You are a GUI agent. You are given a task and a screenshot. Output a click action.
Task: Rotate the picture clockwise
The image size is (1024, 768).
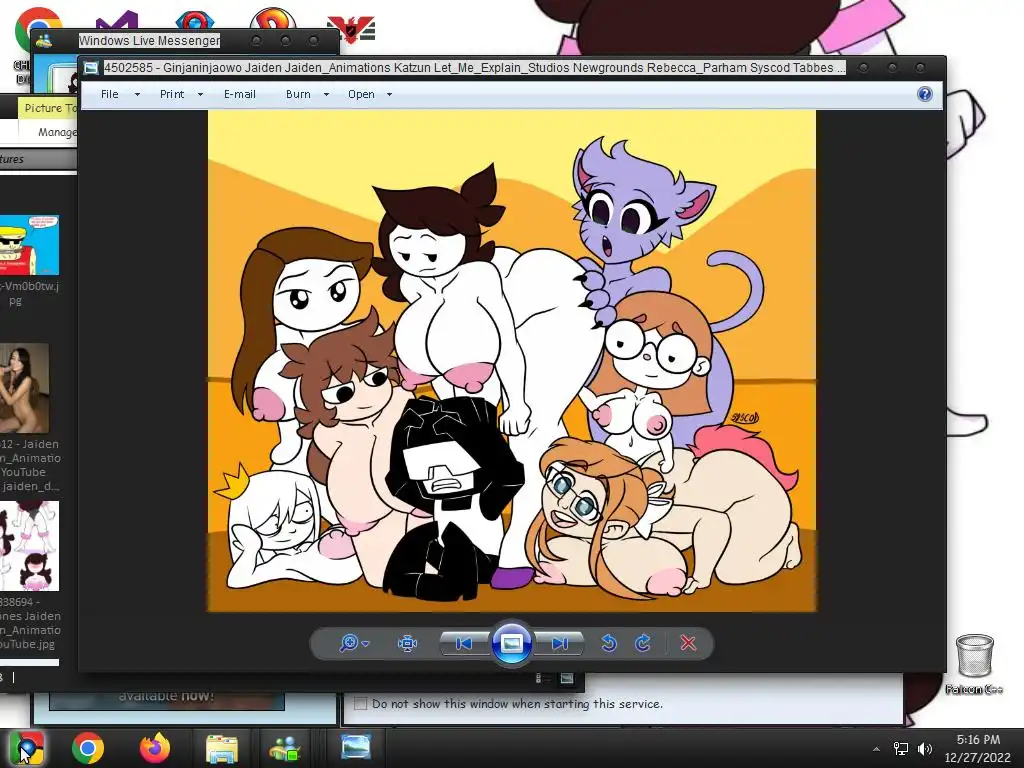643,643
